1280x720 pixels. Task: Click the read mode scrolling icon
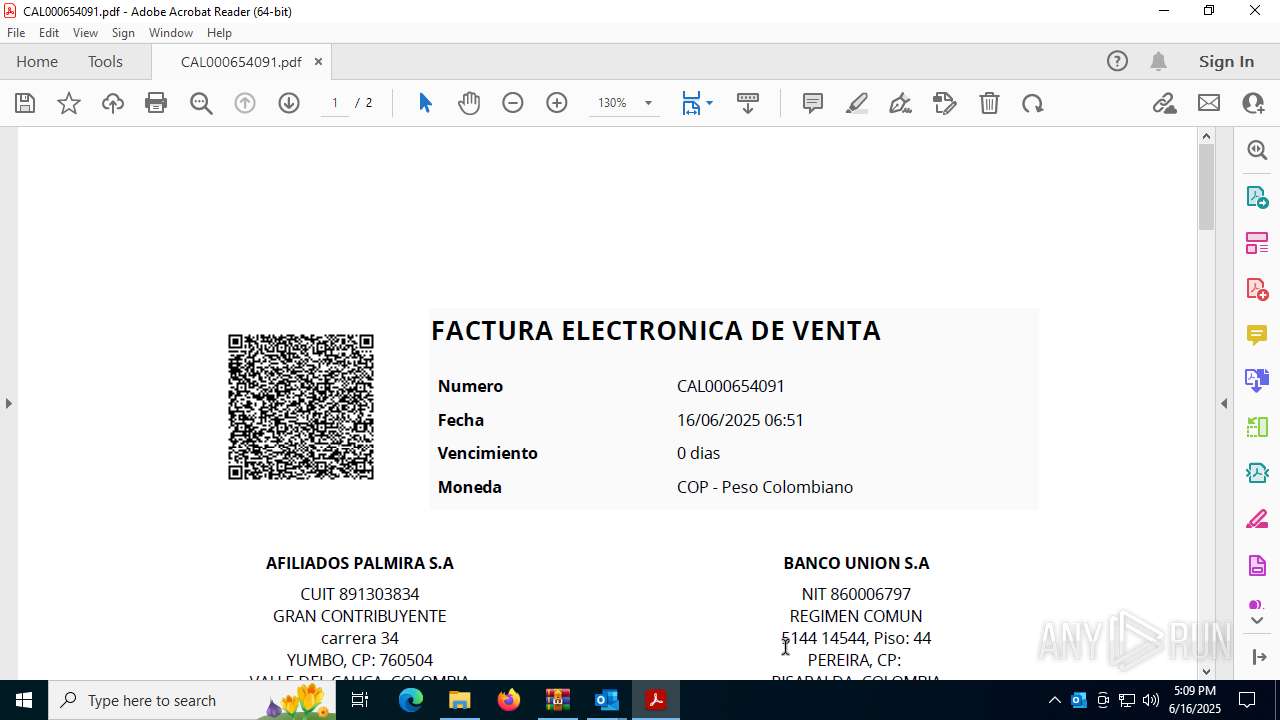tap(748, 103)
